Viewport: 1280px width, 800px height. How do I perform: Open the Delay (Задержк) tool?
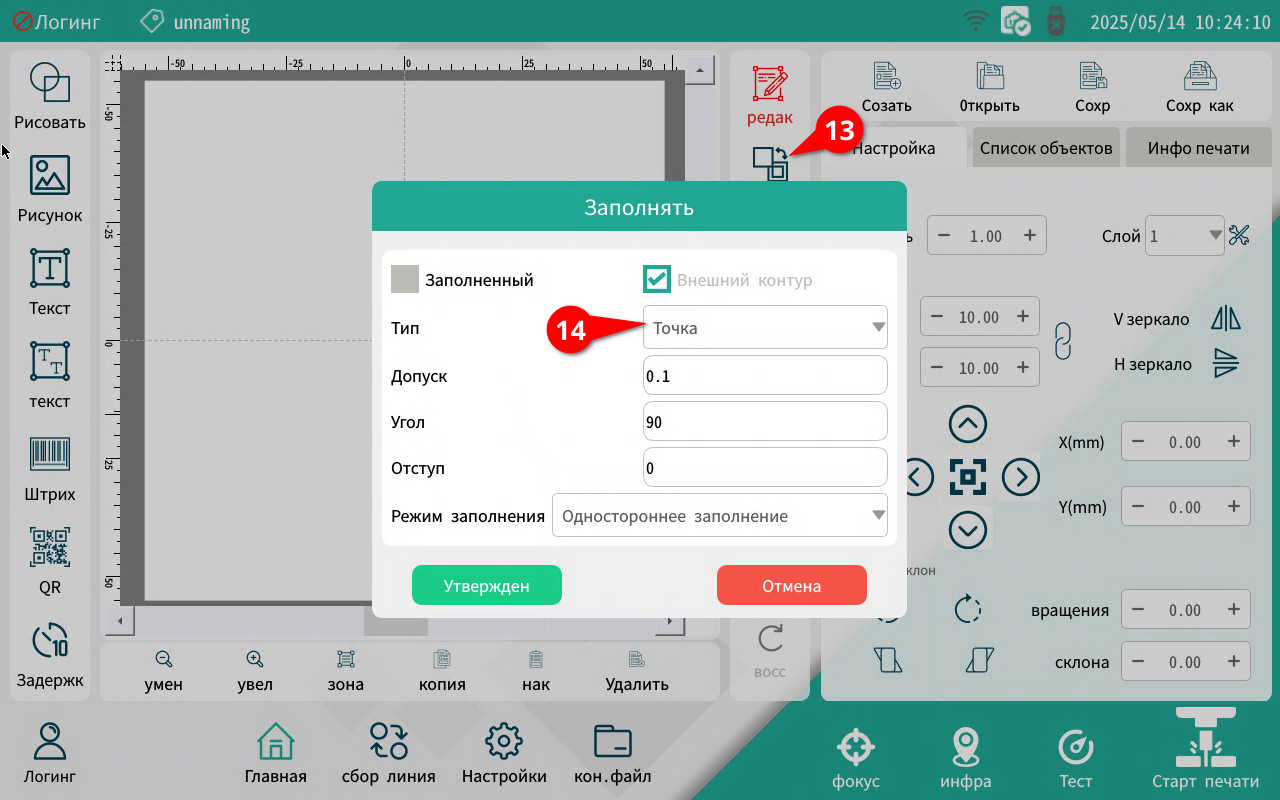pos(49,641)
